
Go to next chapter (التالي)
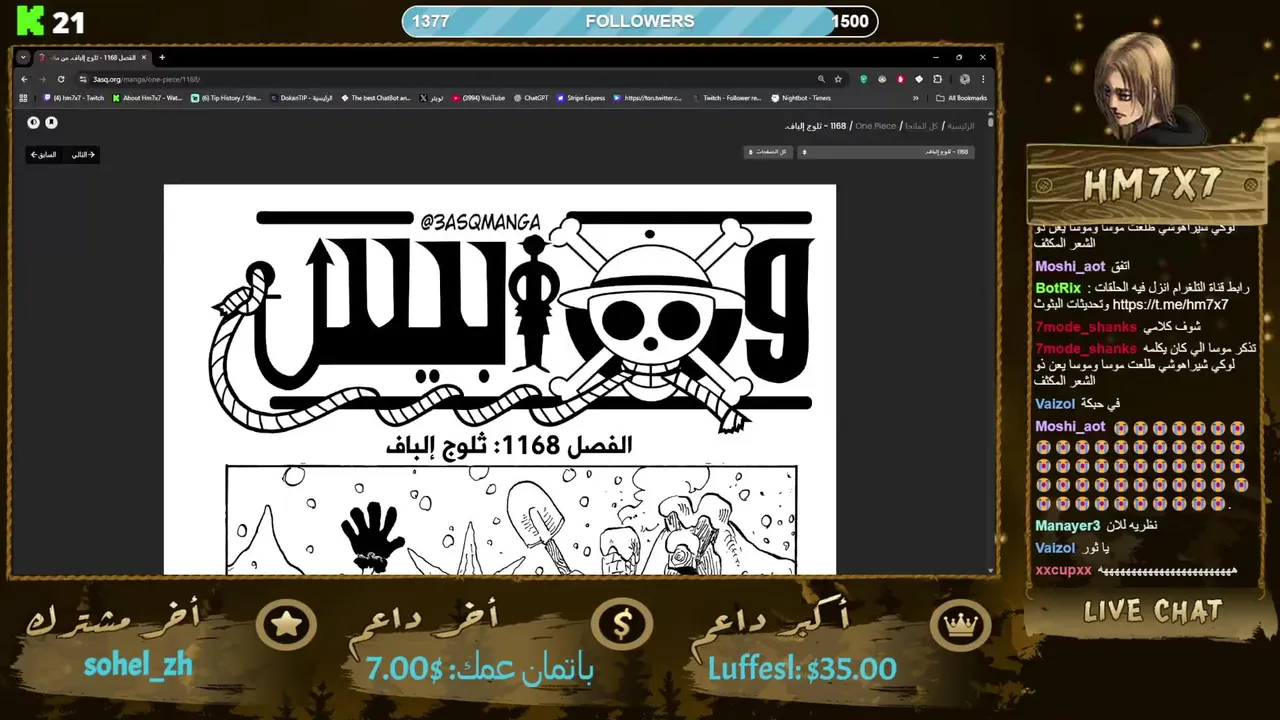point(83,154)
